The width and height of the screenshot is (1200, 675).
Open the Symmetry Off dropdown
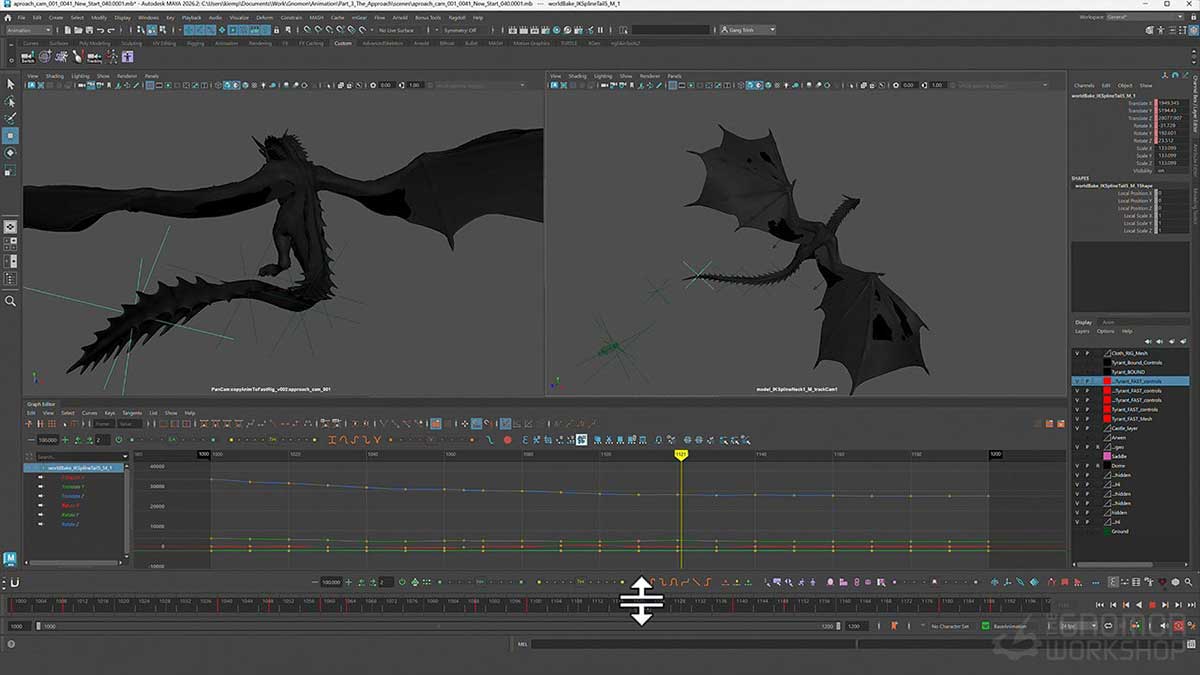pos(458,30)
